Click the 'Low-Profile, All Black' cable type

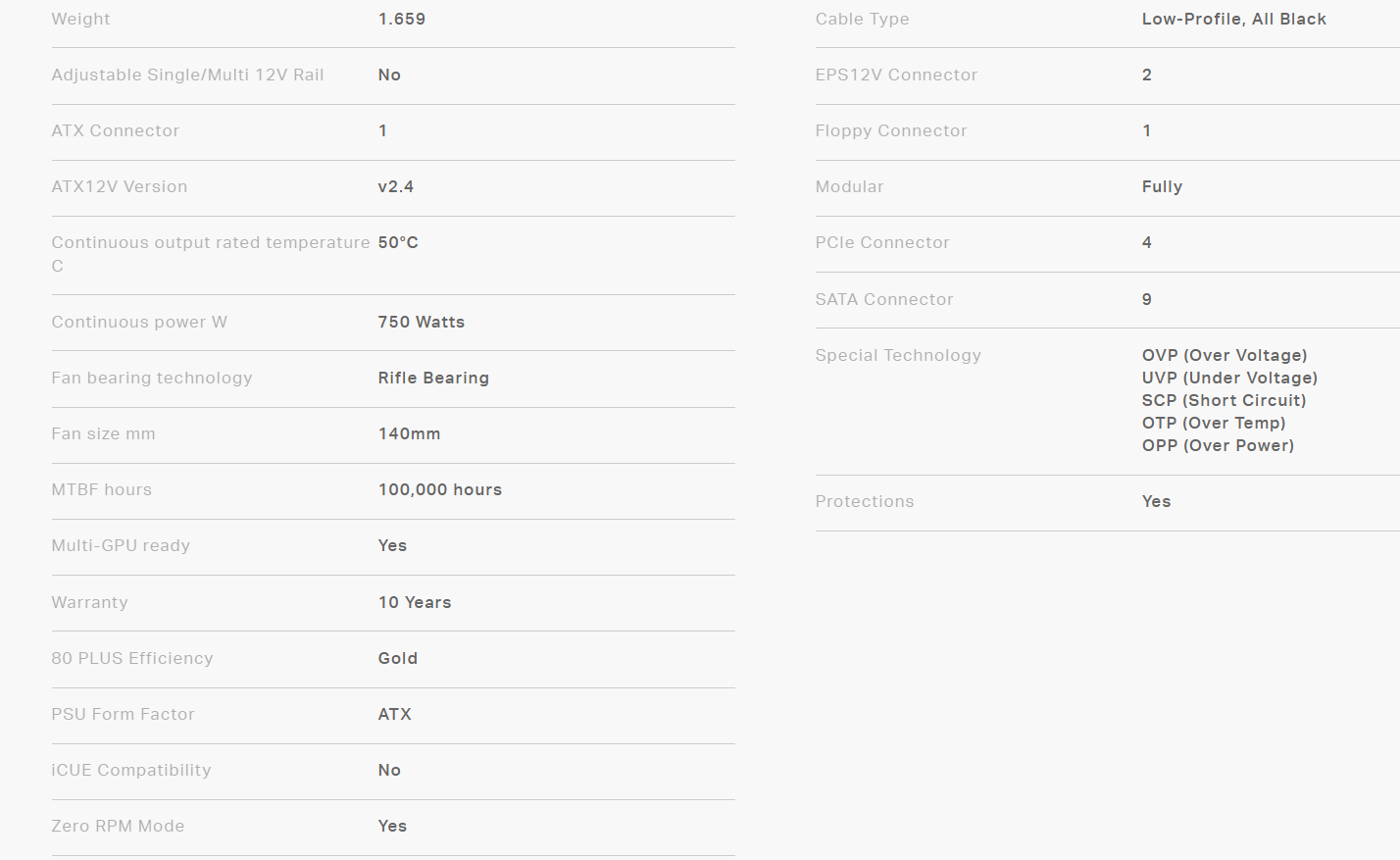tap(1233, 19)
